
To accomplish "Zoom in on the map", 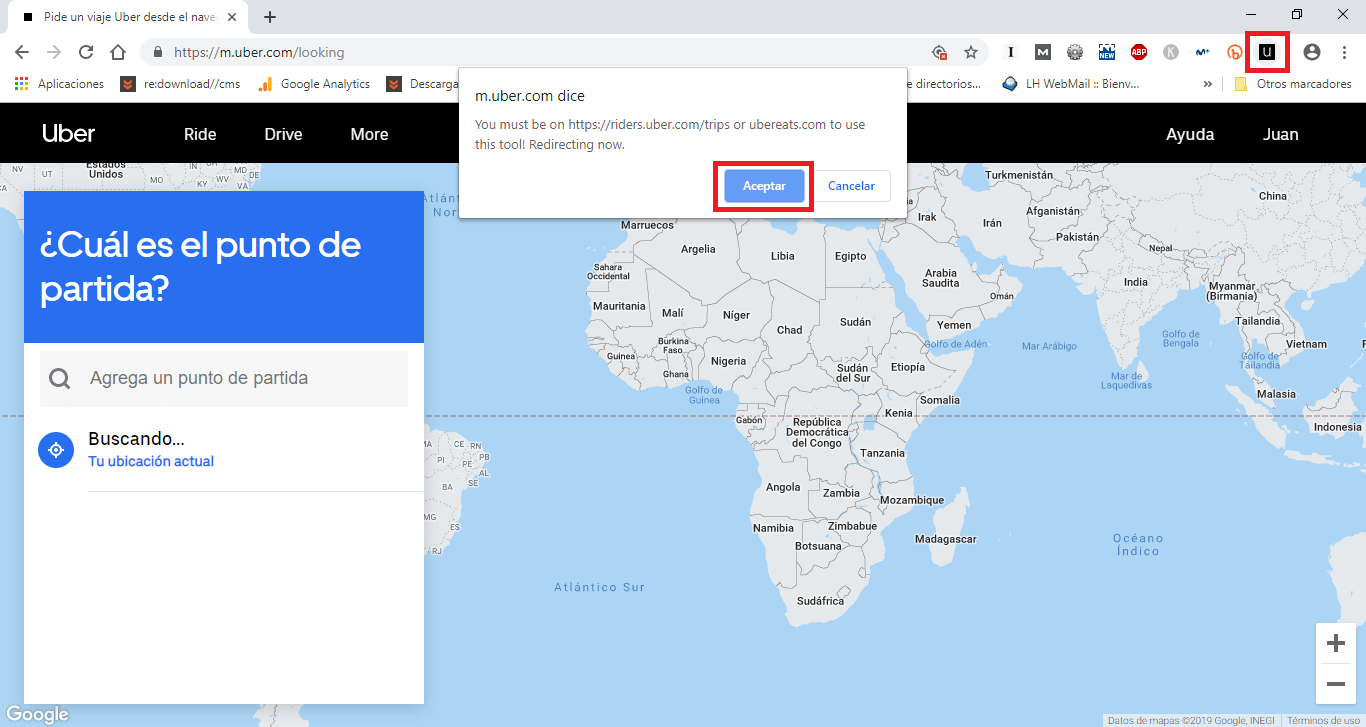I will (x=1335, y=643).
